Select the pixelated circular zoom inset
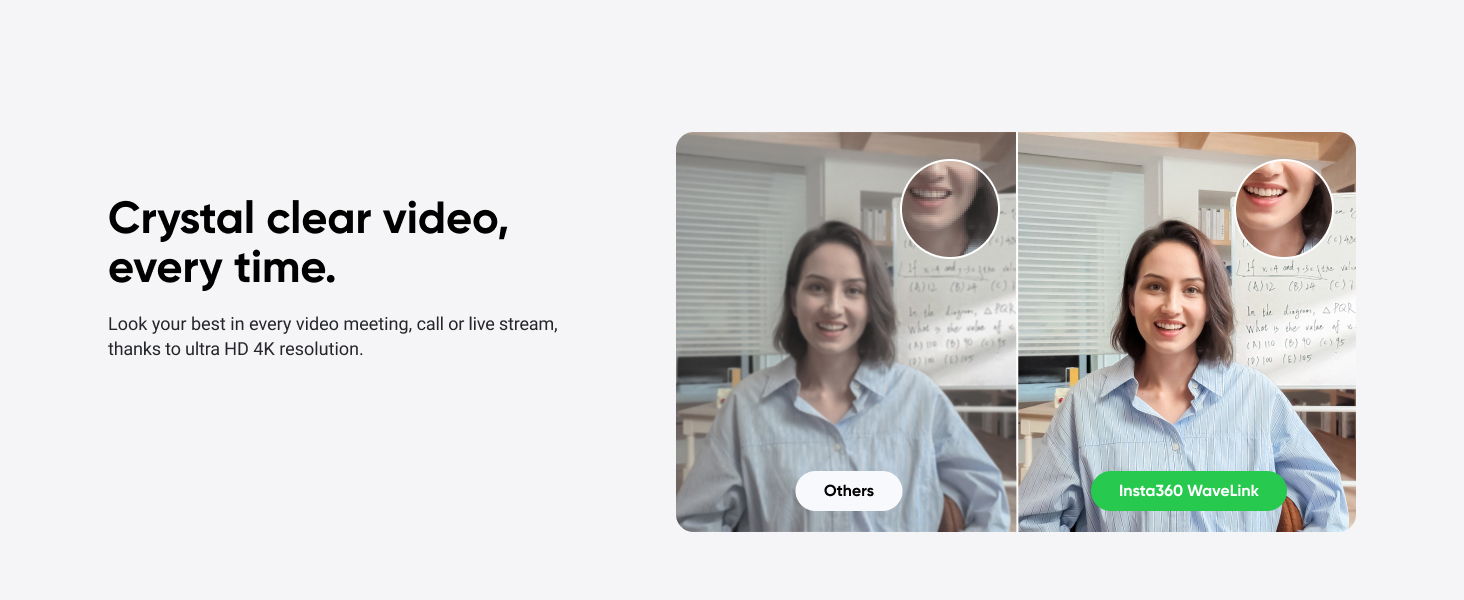1464x600 pixels. [949, 208]
